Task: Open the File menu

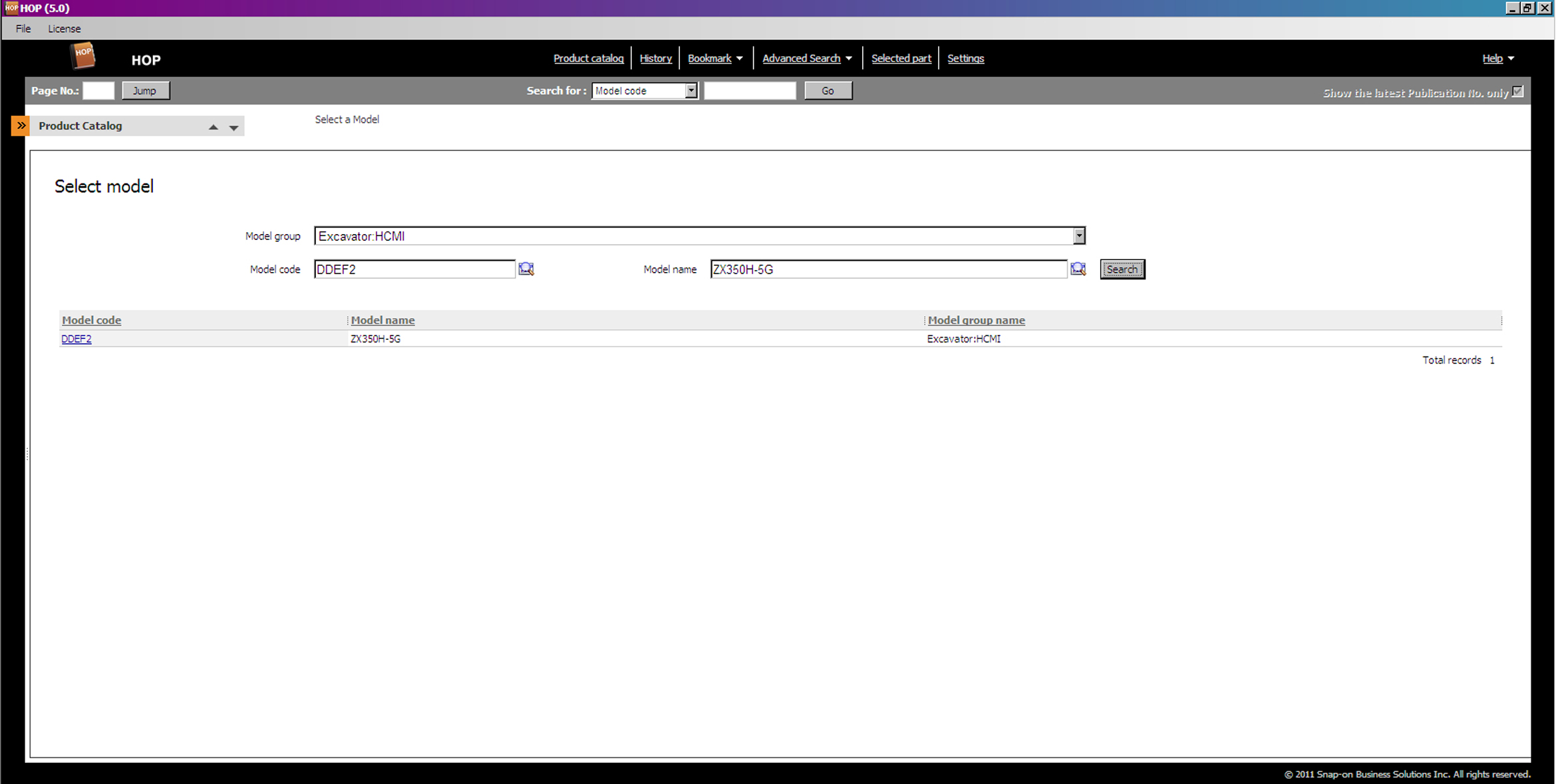Action: (23, 29)
